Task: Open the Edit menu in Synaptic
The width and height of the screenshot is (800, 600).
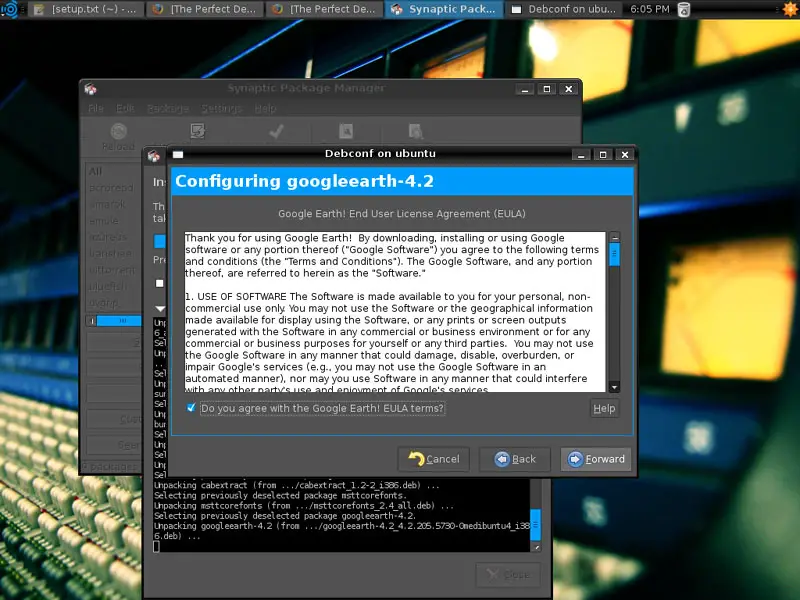Action: point(125,108)
